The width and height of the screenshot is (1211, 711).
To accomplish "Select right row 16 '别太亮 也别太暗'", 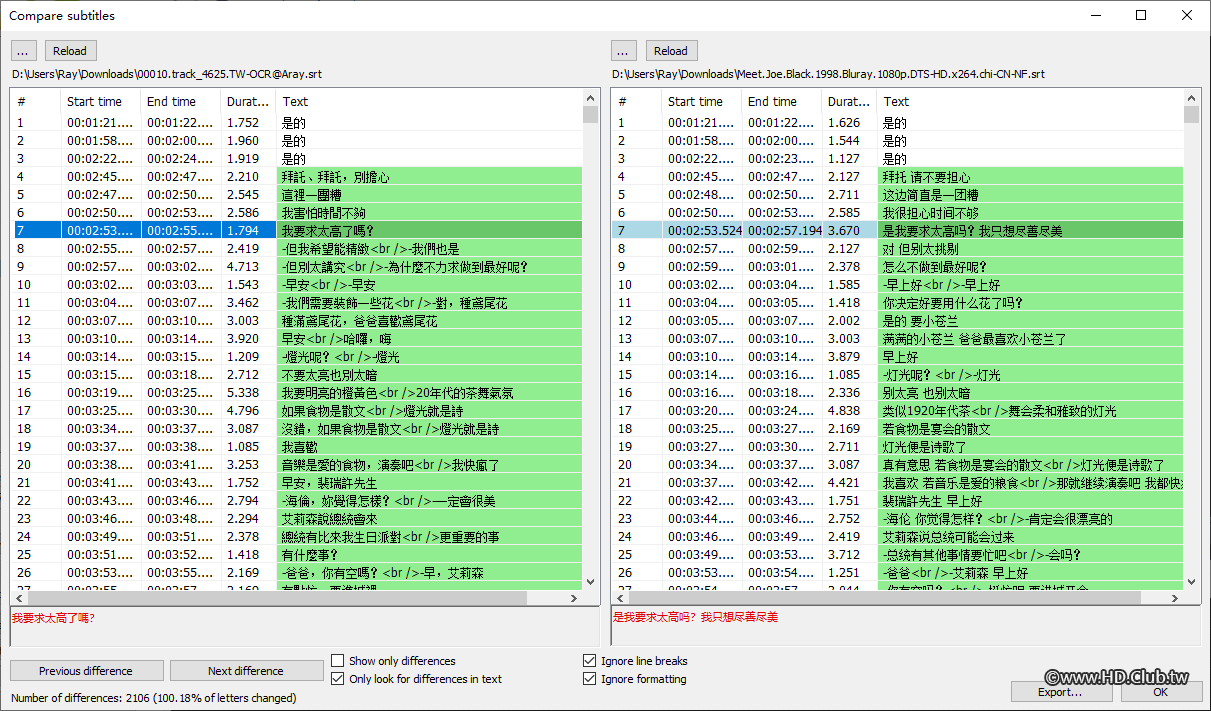I will [897, 393].
